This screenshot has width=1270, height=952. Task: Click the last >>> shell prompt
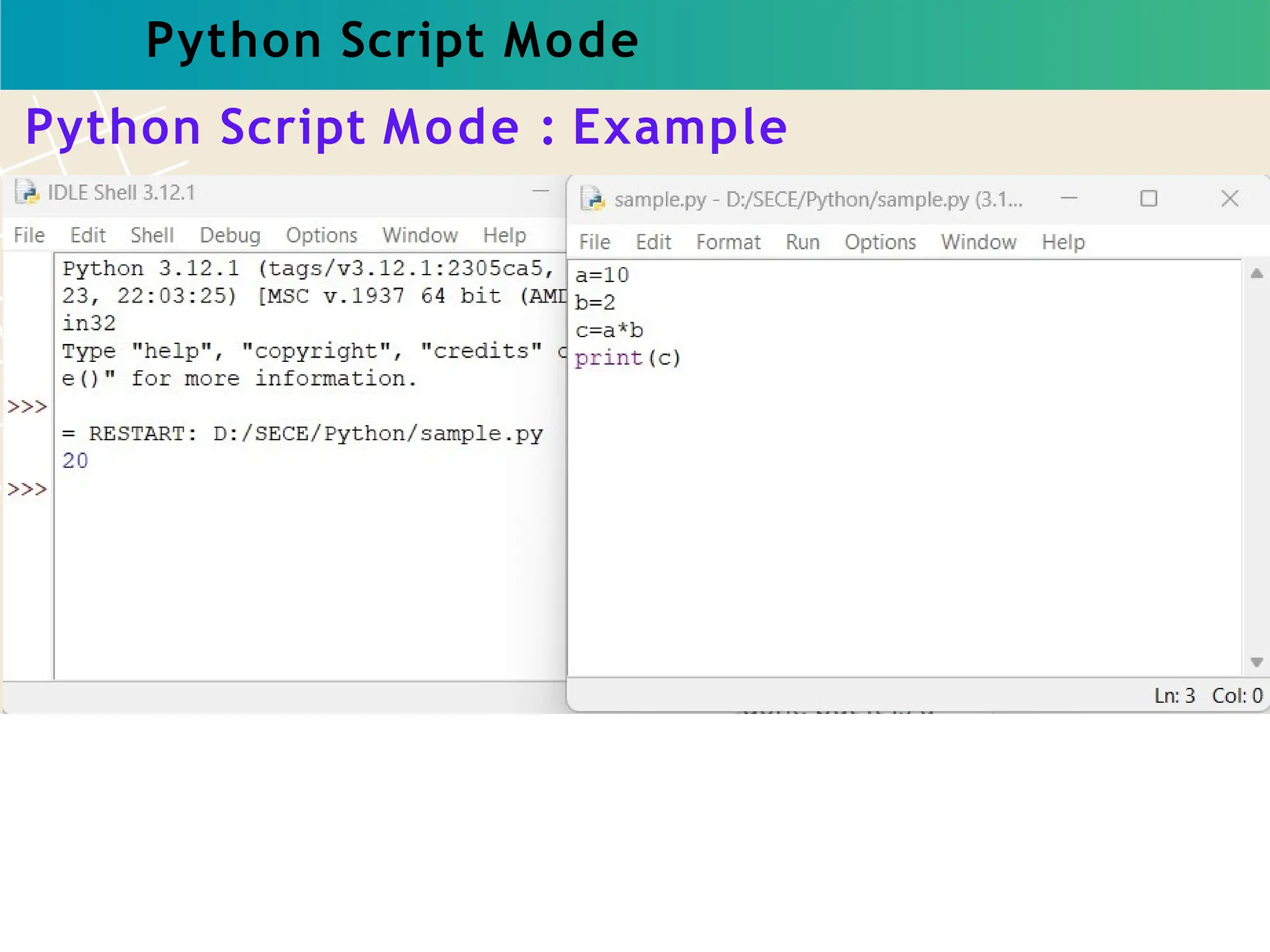[27, 490]
